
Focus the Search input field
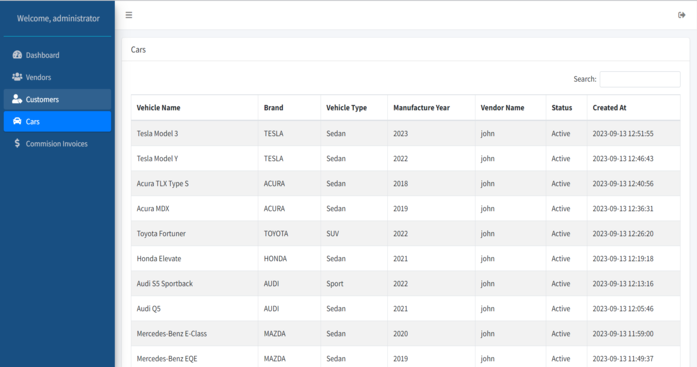[x=640, y=79]
